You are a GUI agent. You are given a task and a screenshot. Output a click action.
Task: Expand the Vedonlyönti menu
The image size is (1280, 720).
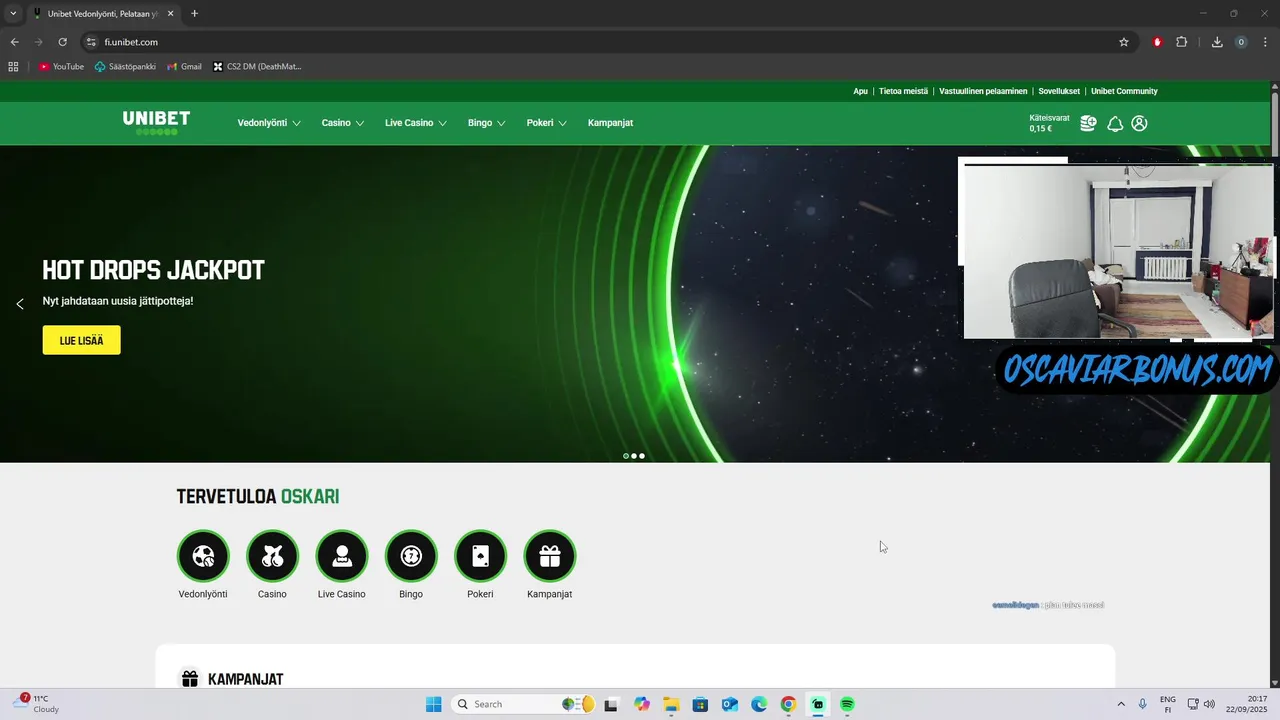tap(269, 123)
